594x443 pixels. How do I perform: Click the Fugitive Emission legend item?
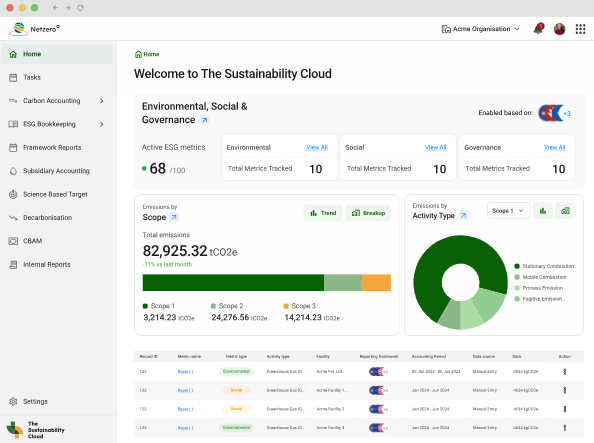(x=540, y=299)
